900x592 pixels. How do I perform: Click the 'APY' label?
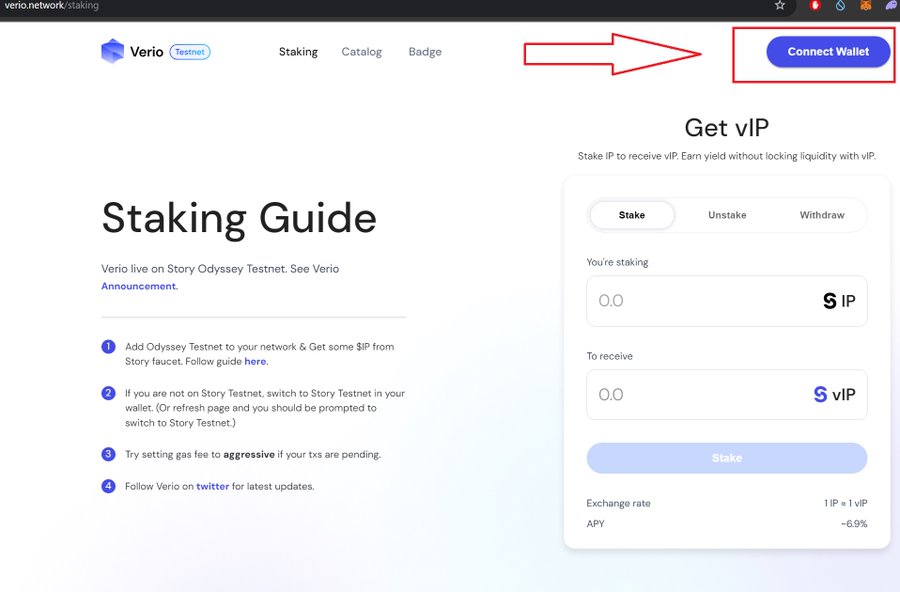click(595, 524)
